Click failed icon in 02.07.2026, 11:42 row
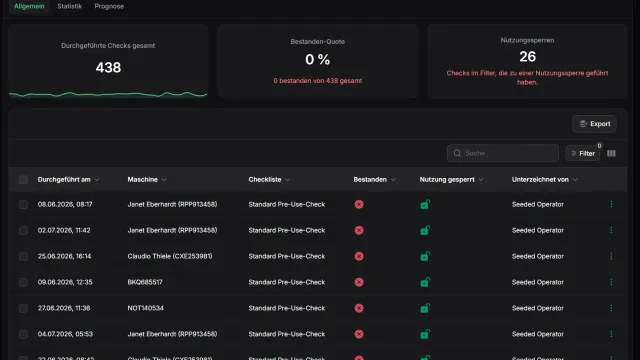This screenshot has width=640, height=360. (x=359, y=231)
